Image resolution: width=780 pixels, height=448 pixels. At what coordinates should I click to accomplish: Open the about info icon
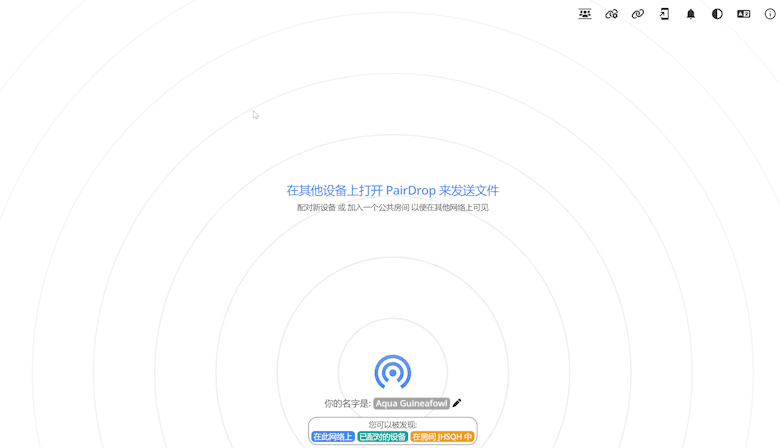[770, 14]
